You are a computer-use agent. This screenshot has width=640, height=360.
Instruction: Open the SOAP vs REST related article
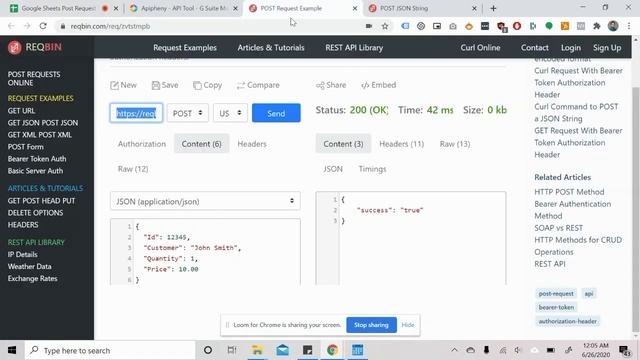[x=558, y=228]
